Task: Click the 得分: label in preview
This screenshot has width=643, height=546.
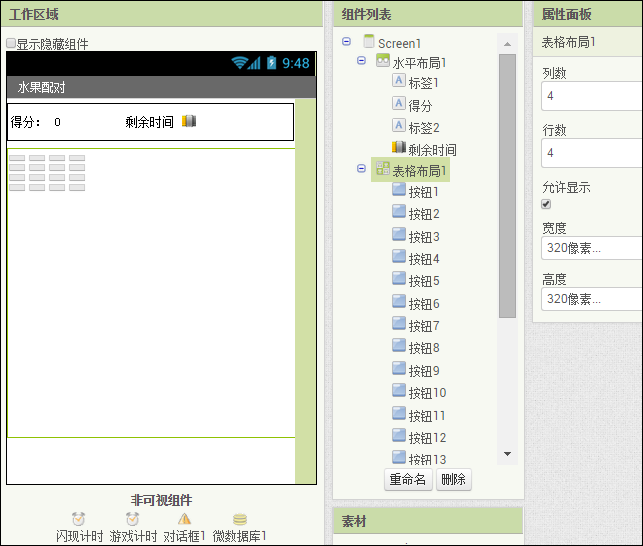Action: 26,122
